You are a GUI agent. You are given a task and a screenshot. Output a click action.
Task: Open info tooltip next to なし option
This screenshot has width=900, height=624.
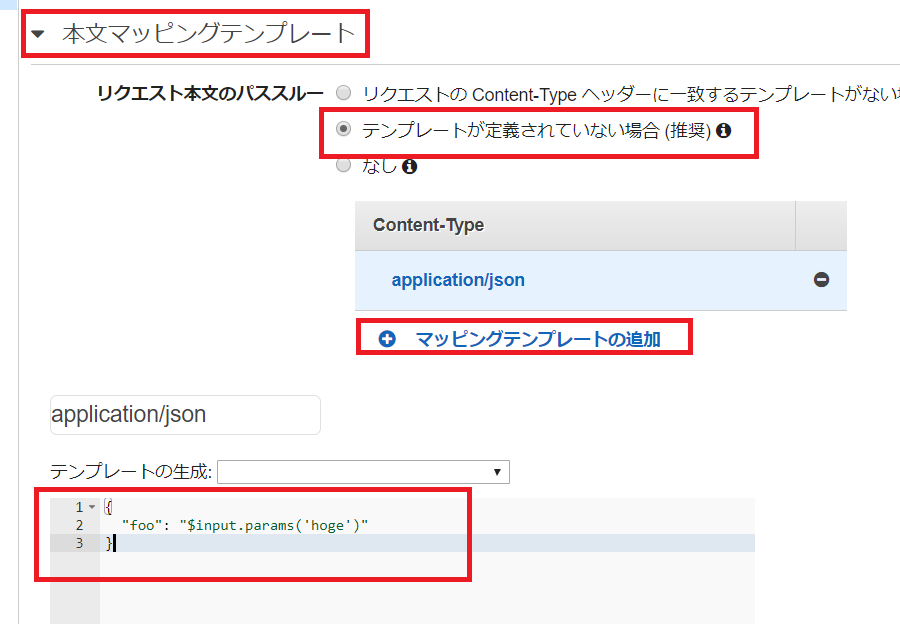[x=409, y=166]
